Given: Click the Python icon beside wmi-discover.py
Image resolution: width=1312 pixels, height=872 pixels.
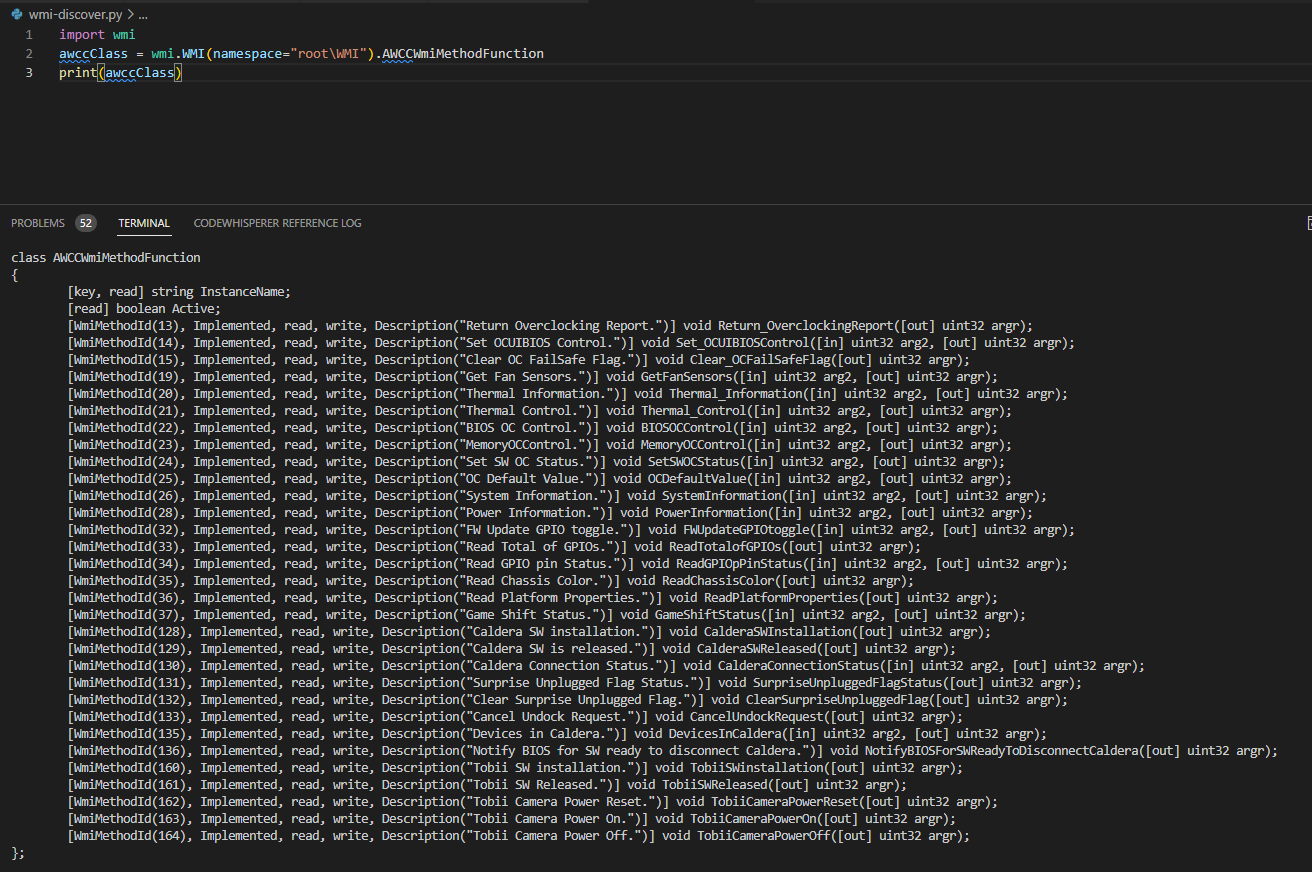Looking at the screenshot, I should (14, 14).
